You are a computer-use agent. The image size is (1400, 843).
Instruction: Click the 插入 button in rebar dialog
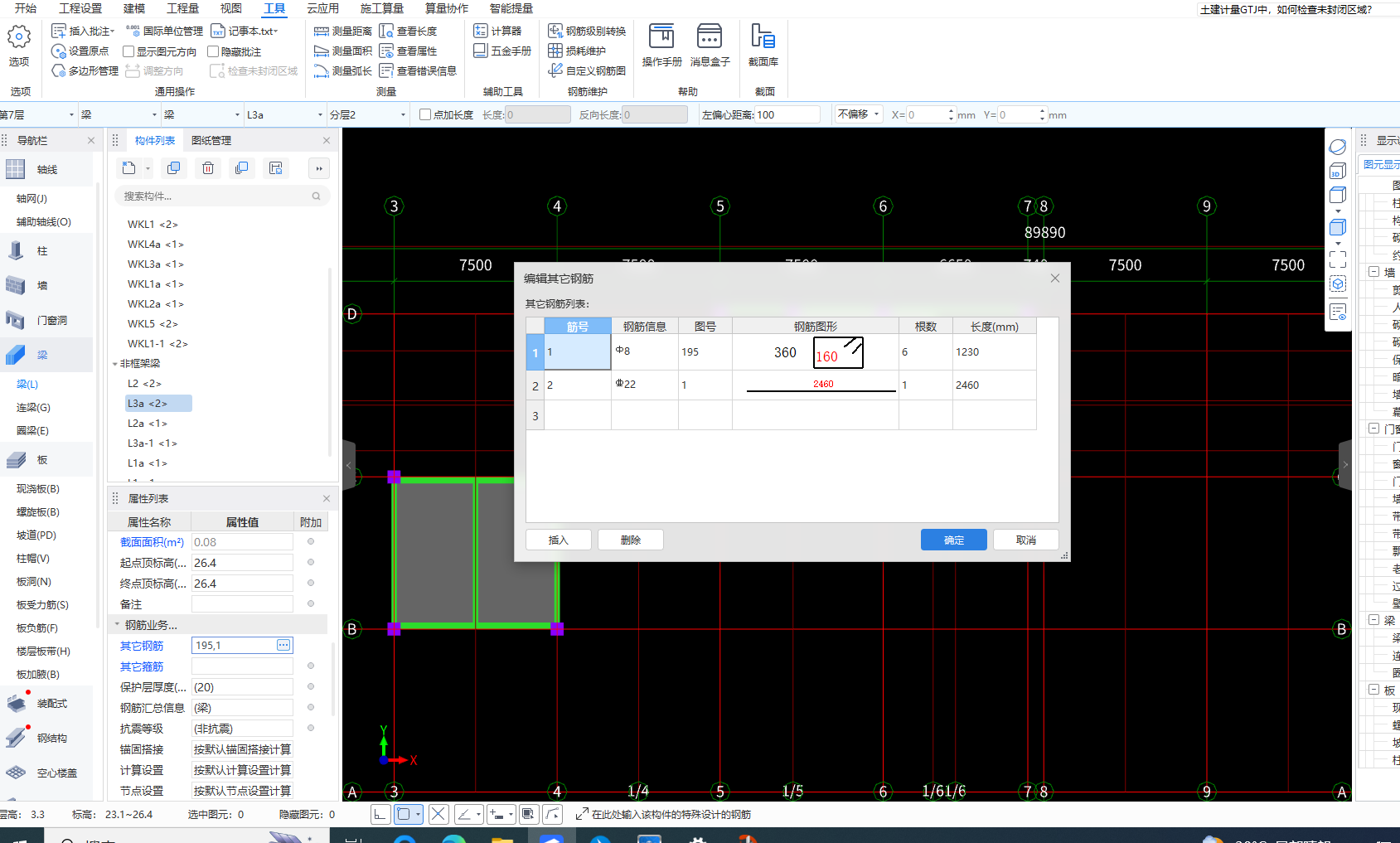(559, 540)
